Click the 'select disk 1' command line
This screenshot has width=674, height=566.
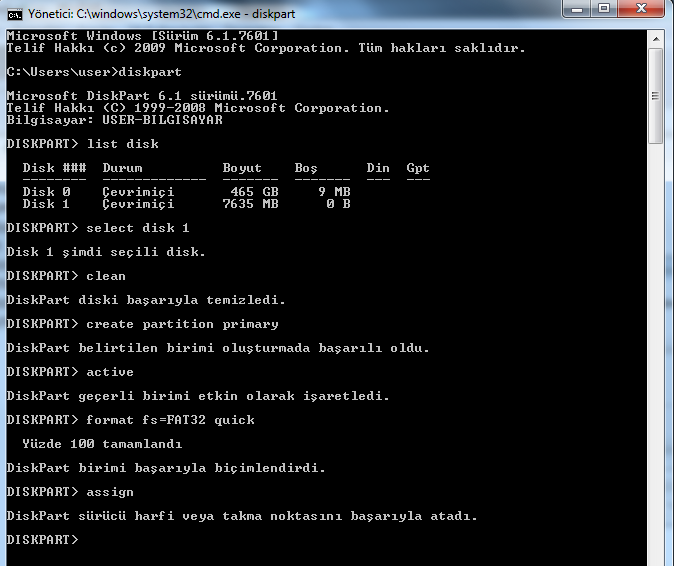(98, 228)
